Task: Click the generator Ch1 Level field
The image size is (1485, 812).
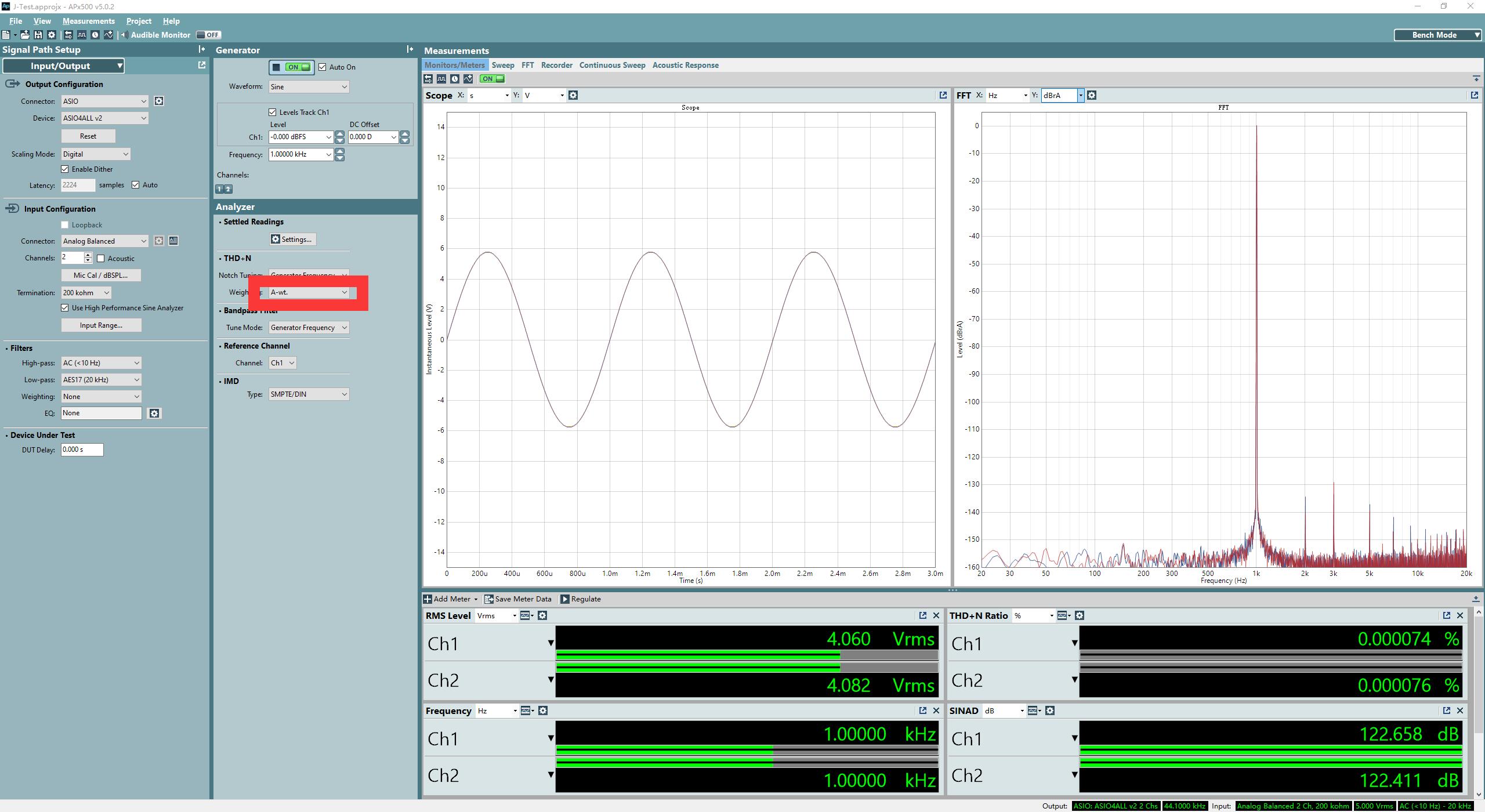Action: 300,137
